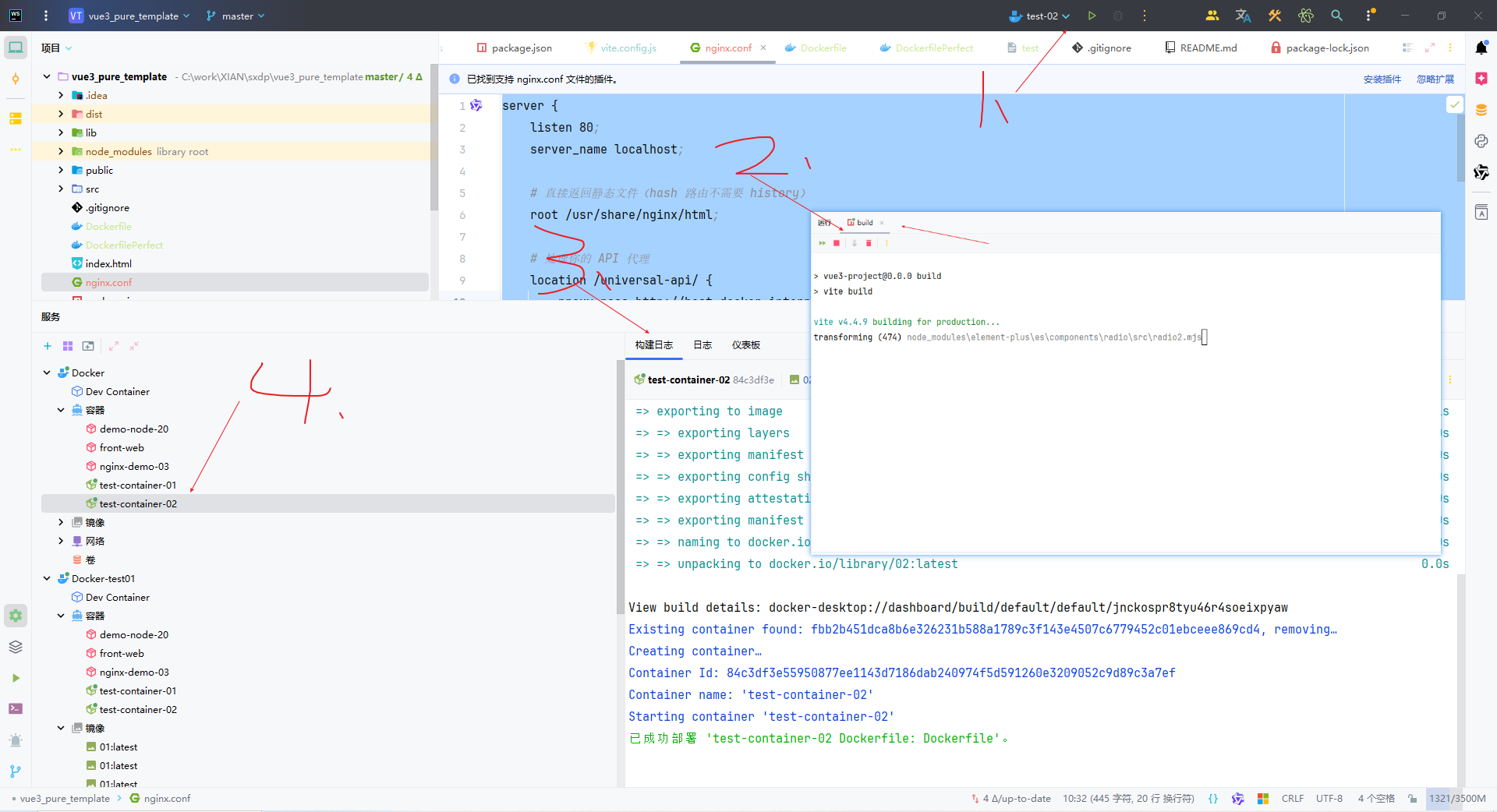
Task: Click the pink AI assistant icon
Action: click(1481, 79)
